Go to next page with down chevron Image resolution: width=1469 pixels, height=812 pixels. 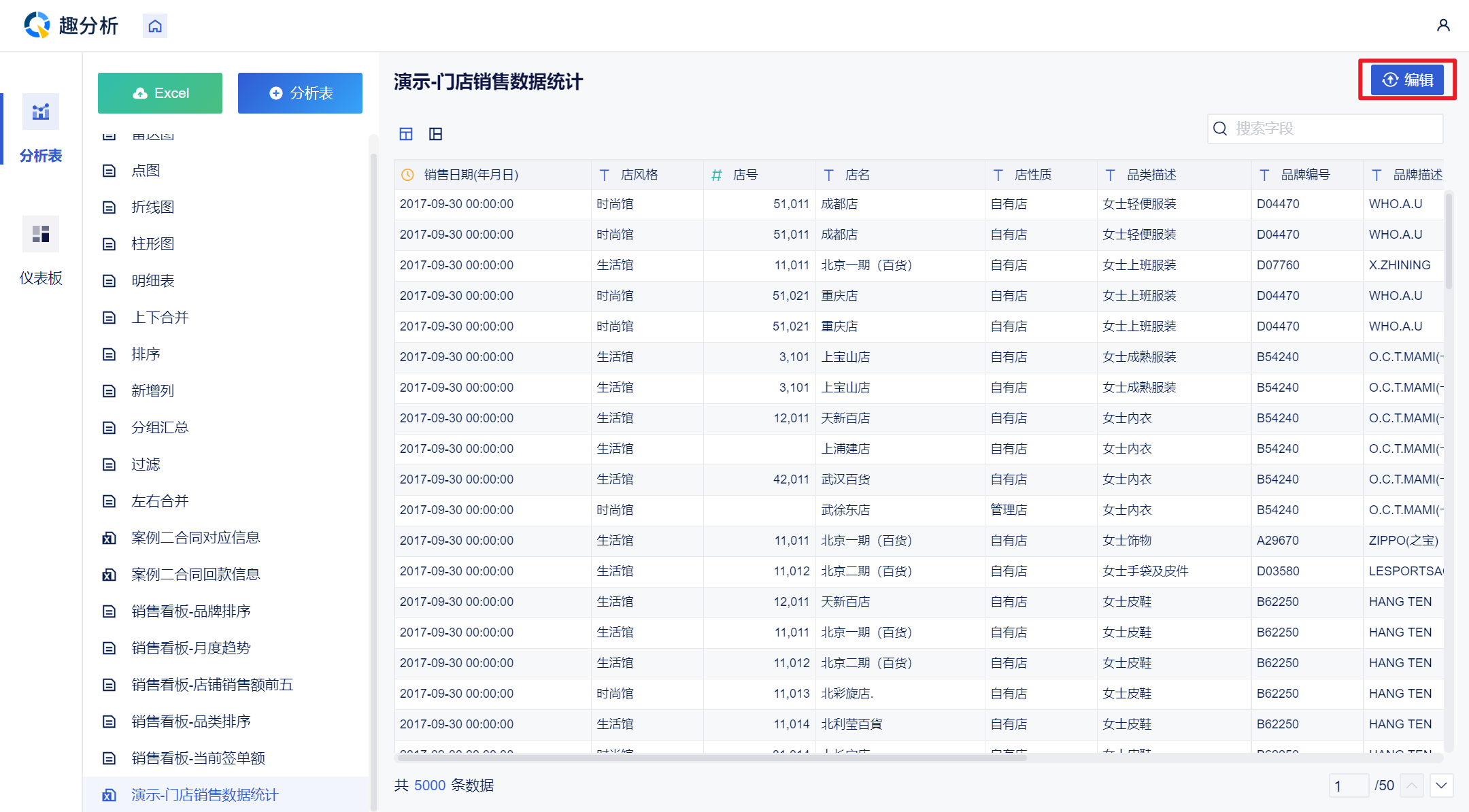pos(1441,785)
